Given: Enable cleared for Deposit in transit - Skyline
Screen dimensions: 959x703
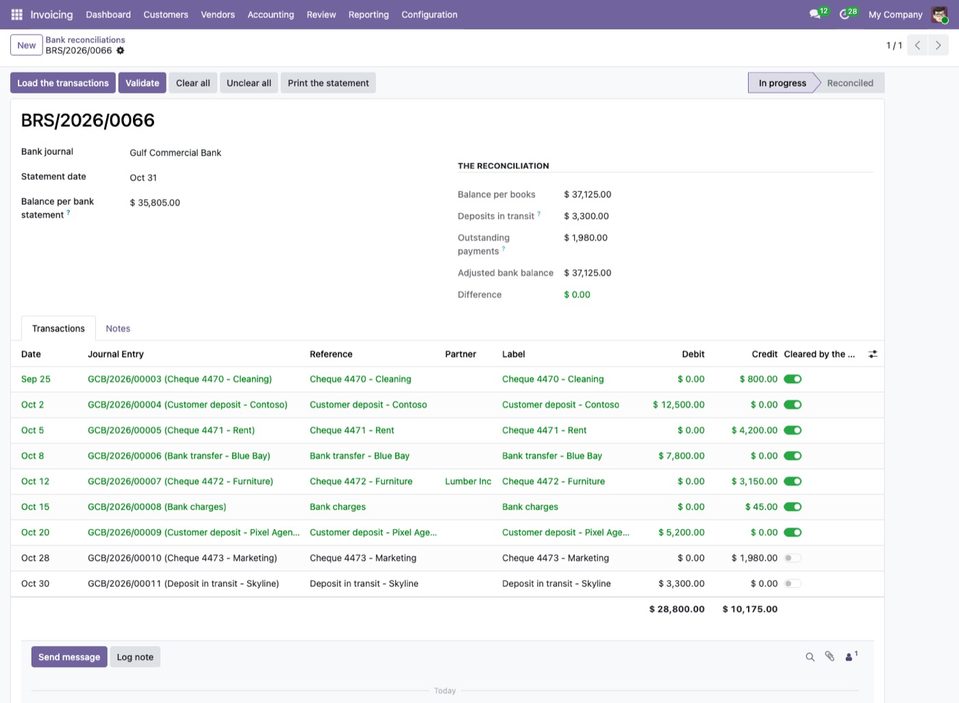Looking at the screenshot, I should pyautogui.click(x=793, y=584).
